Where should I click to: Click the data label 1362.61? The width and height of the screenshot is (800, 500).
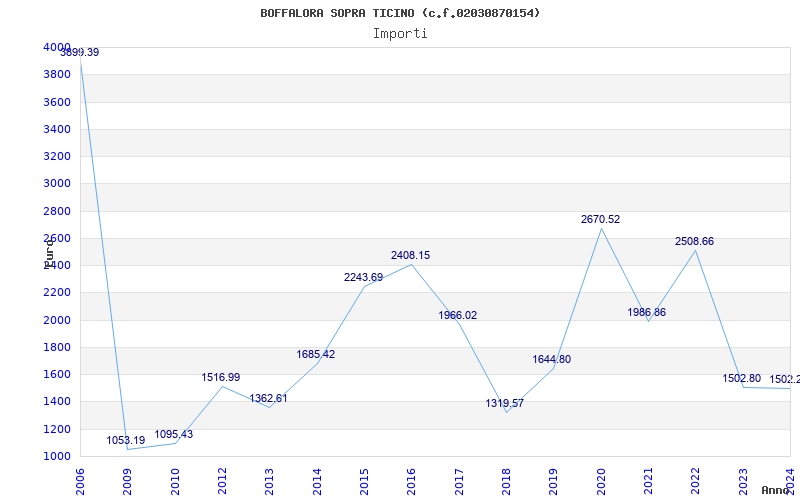pyautogui.click(x=268, y=398)
